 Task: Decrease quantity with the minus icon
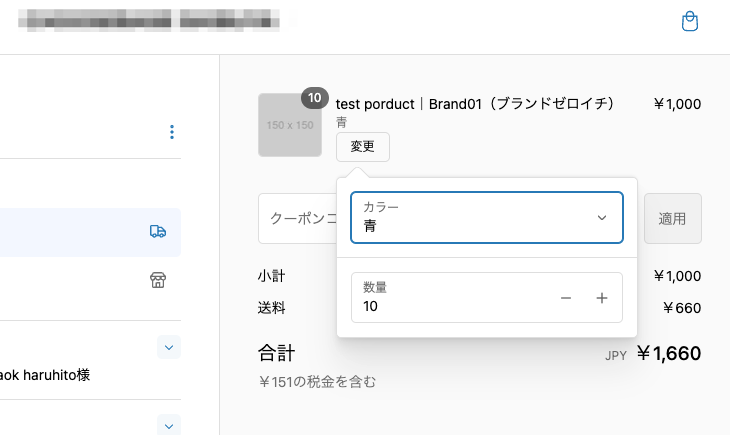pyautogui.click(x=566, y=298)
